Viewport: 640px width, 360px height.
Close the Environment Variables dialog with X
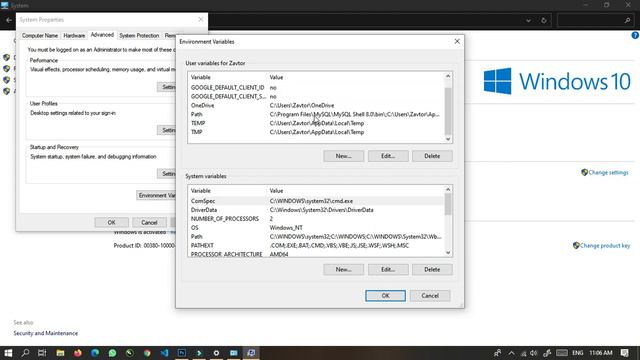[457, 41]
